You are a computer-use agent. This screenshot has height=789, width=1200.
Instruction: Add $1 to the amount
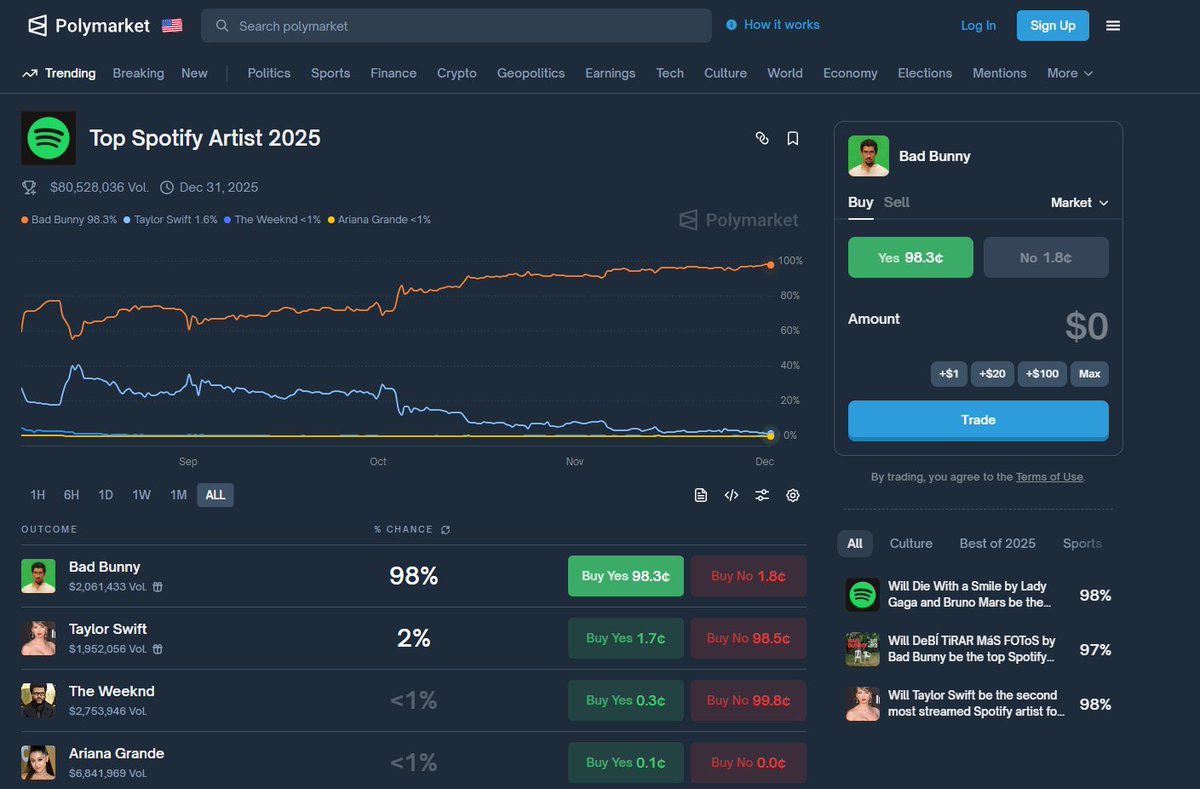949,374
